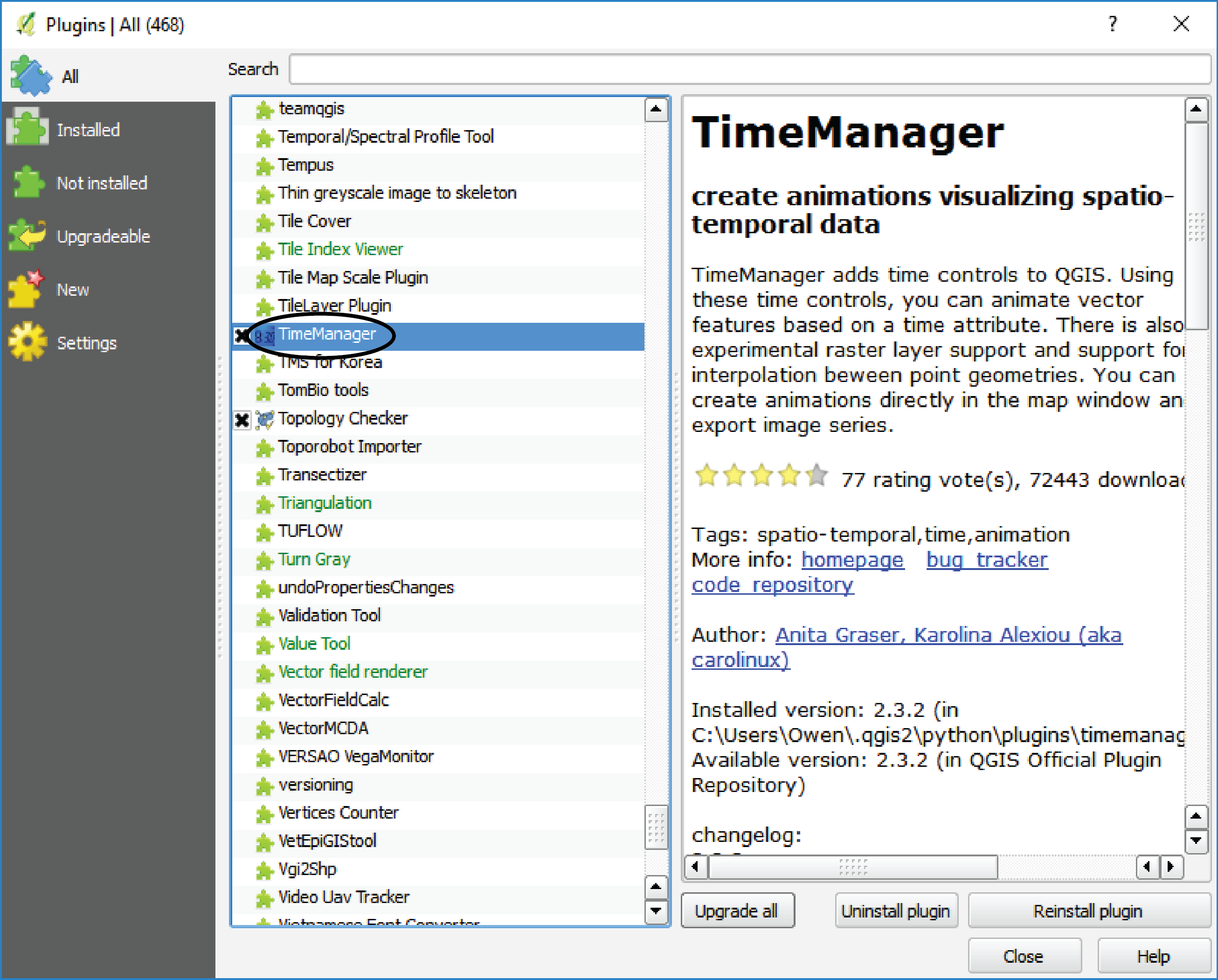1218x980 pixels.
Task: Select VERSAO VegaMonitor plugin
Action: (438, 757)
